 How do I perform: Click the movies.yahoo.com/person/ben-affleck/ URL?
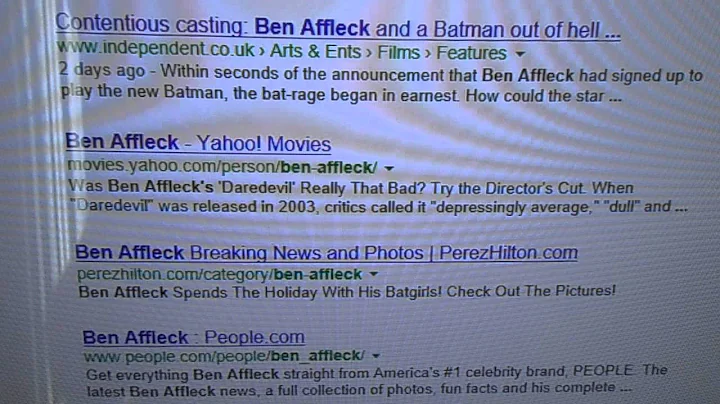pos(223,166)
